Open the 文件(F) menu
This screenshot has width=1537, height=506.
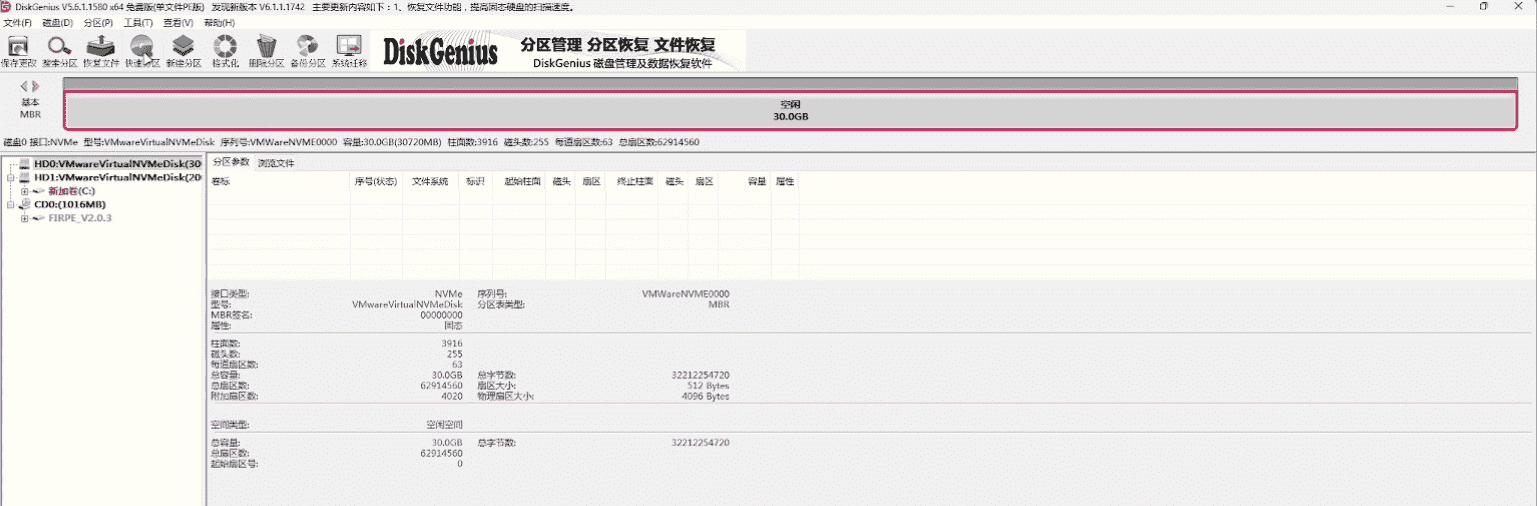click(x=18, y=22)
